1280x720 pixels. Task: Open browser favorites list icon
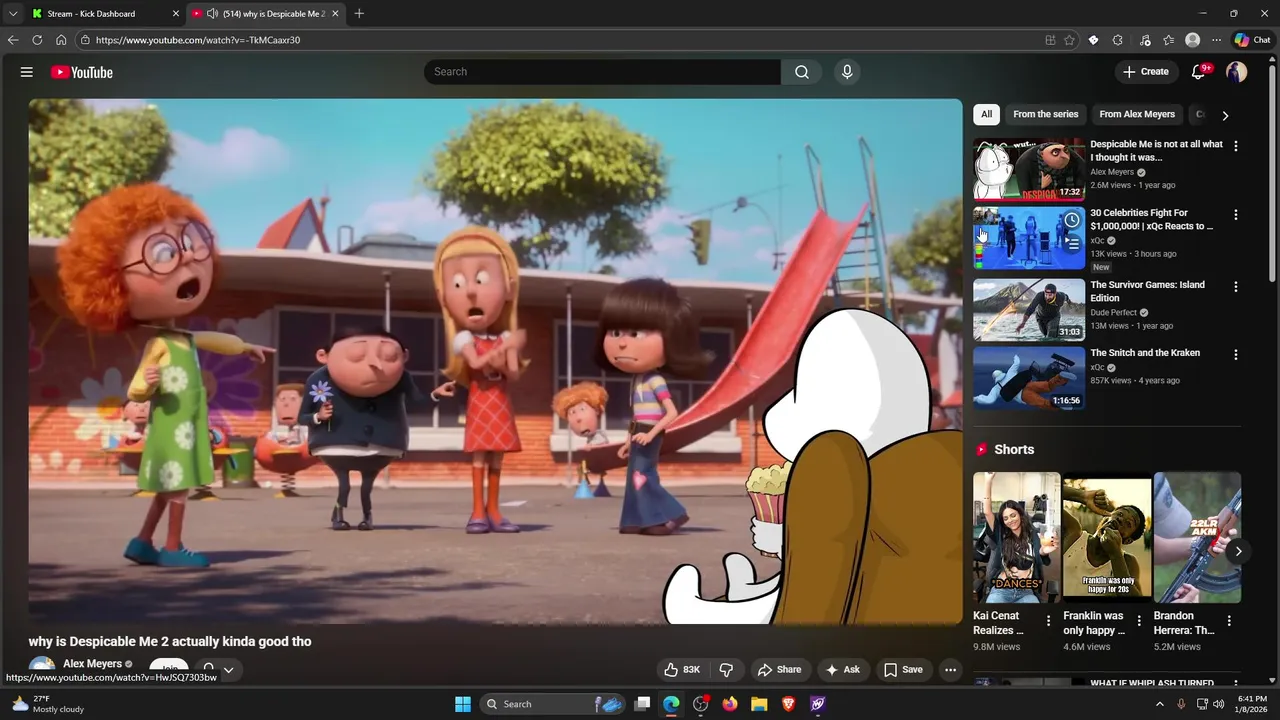[1168, 40]
